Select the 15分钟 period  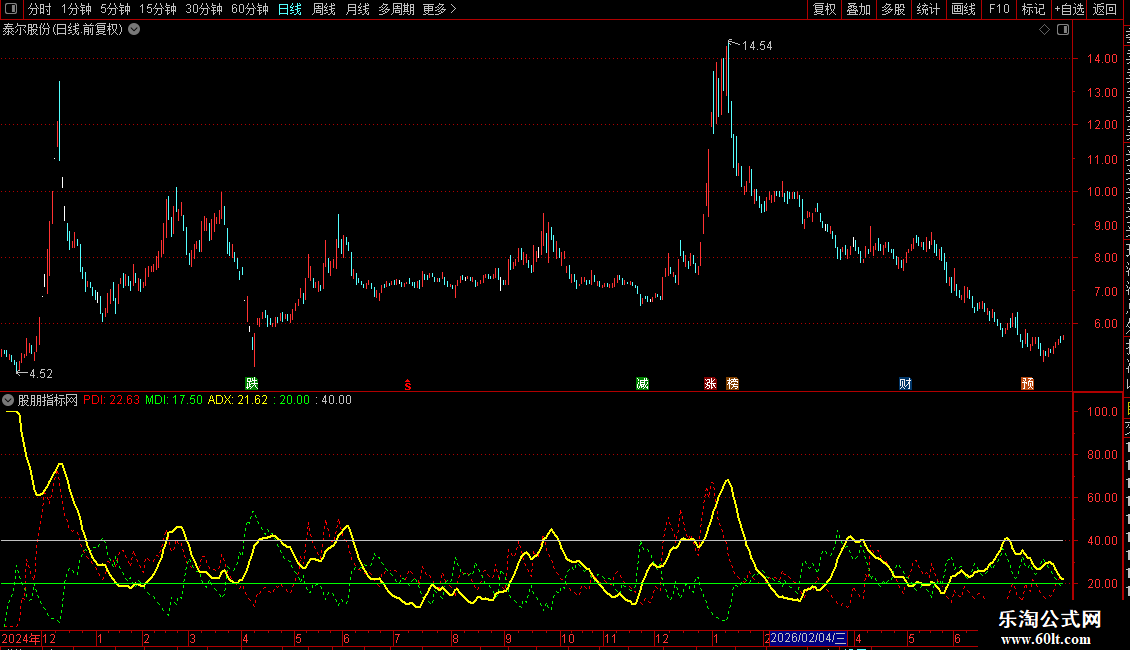[158, 9]
